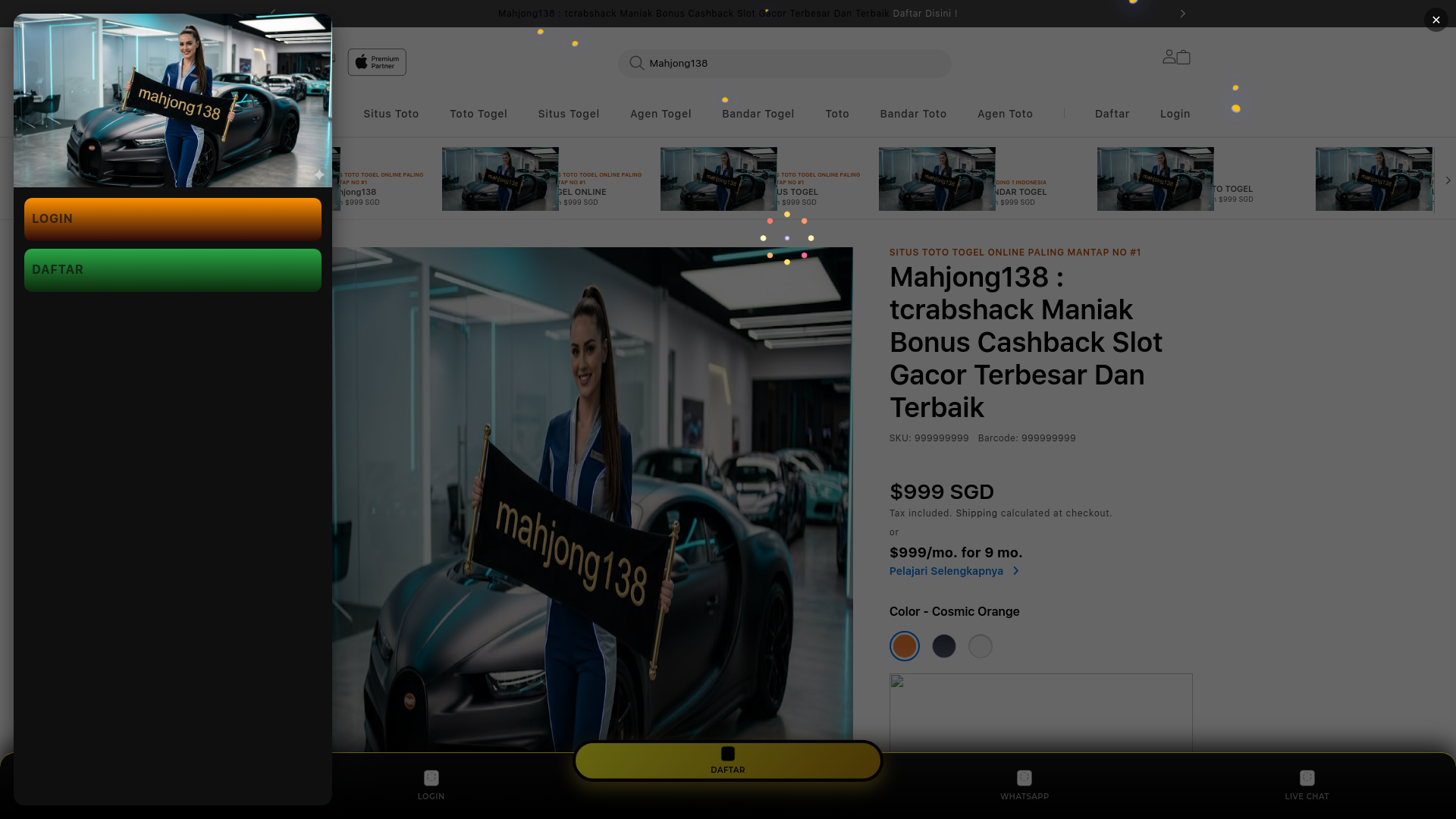Focus the Mahjong138 search field

click(x=784, y=64)
